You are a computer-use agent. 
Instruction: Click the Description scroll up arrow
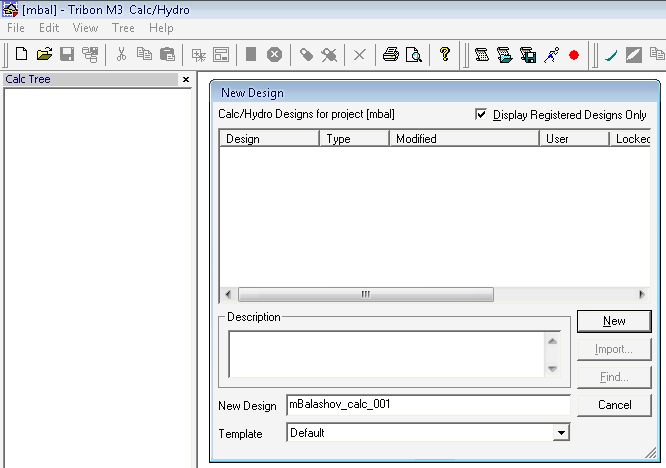(552, 341)
